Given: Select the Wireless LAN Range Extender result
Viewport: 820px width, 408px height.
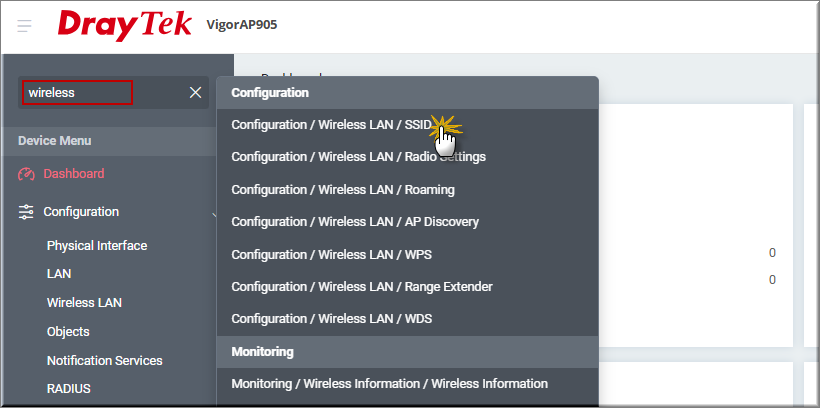Looking at the screenshot, I should click(361, 287).
